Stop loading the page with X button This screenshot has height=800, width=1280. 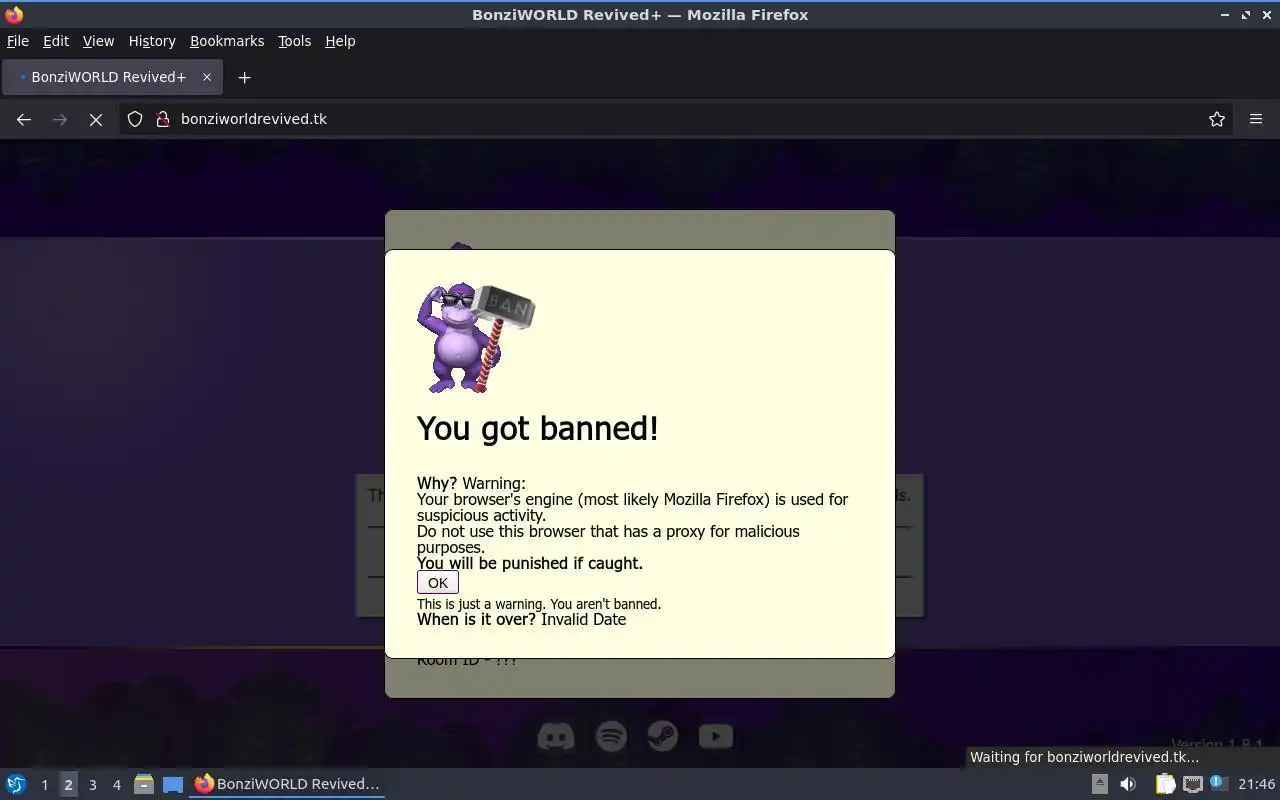click(x=96, y=119)
